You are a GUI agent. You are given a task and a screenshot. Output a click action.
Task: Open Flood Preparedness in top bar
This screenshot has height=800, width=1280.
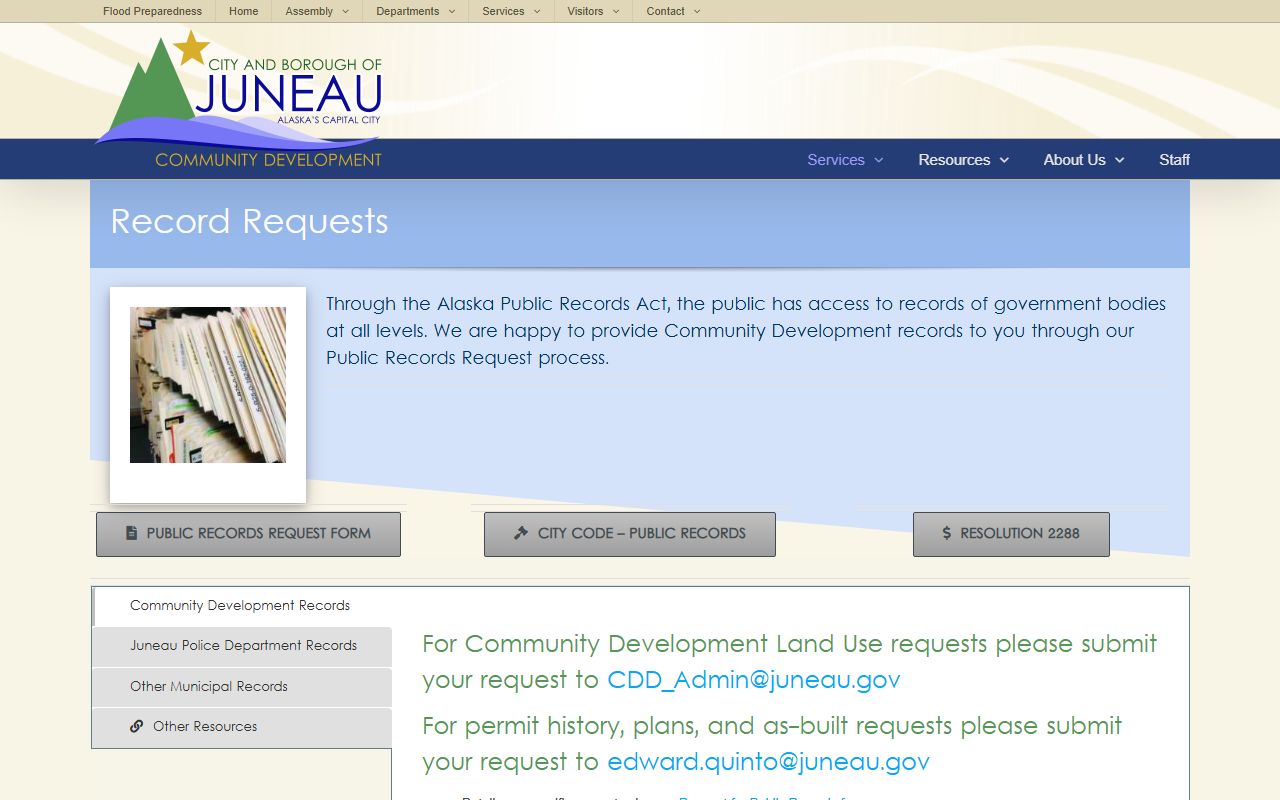(152, 12)
